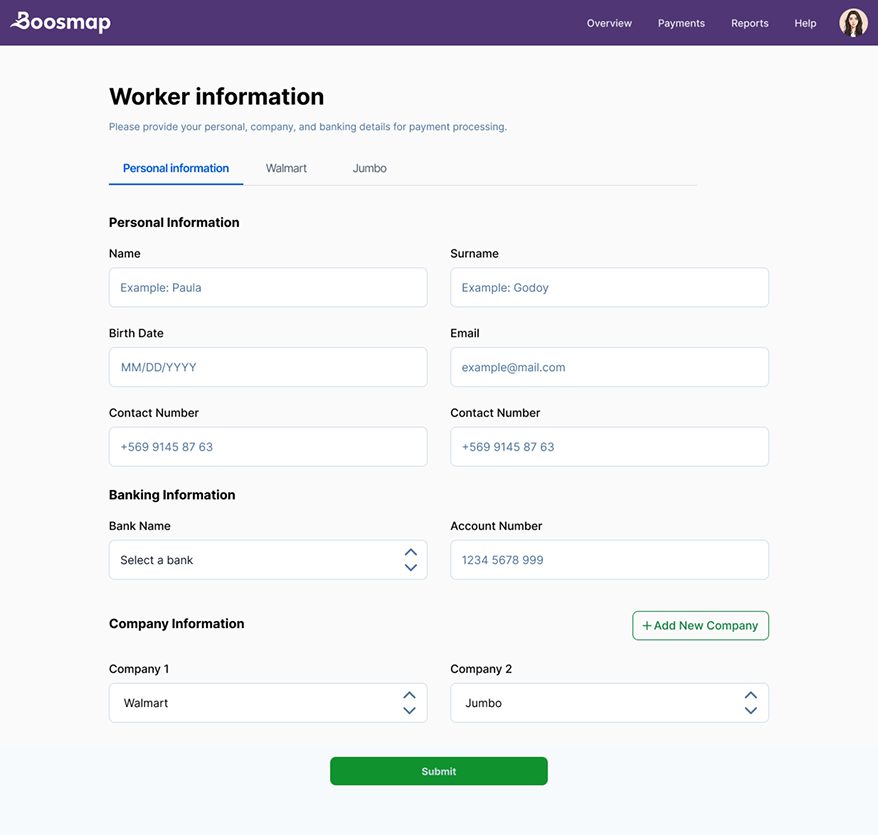Click the 'Personal Information' section heading

[x=174, y=222]
